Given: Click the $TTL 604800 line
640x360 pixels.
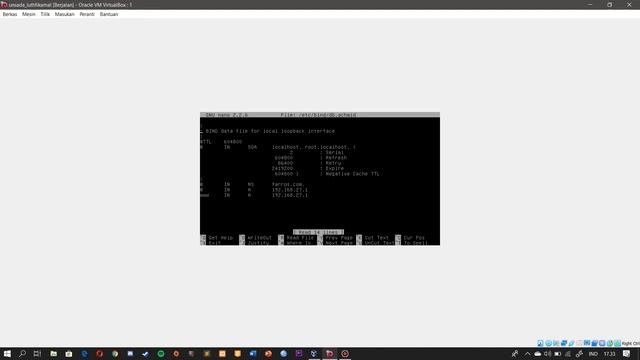Looking at the screenshot, I should coord(221,142).
